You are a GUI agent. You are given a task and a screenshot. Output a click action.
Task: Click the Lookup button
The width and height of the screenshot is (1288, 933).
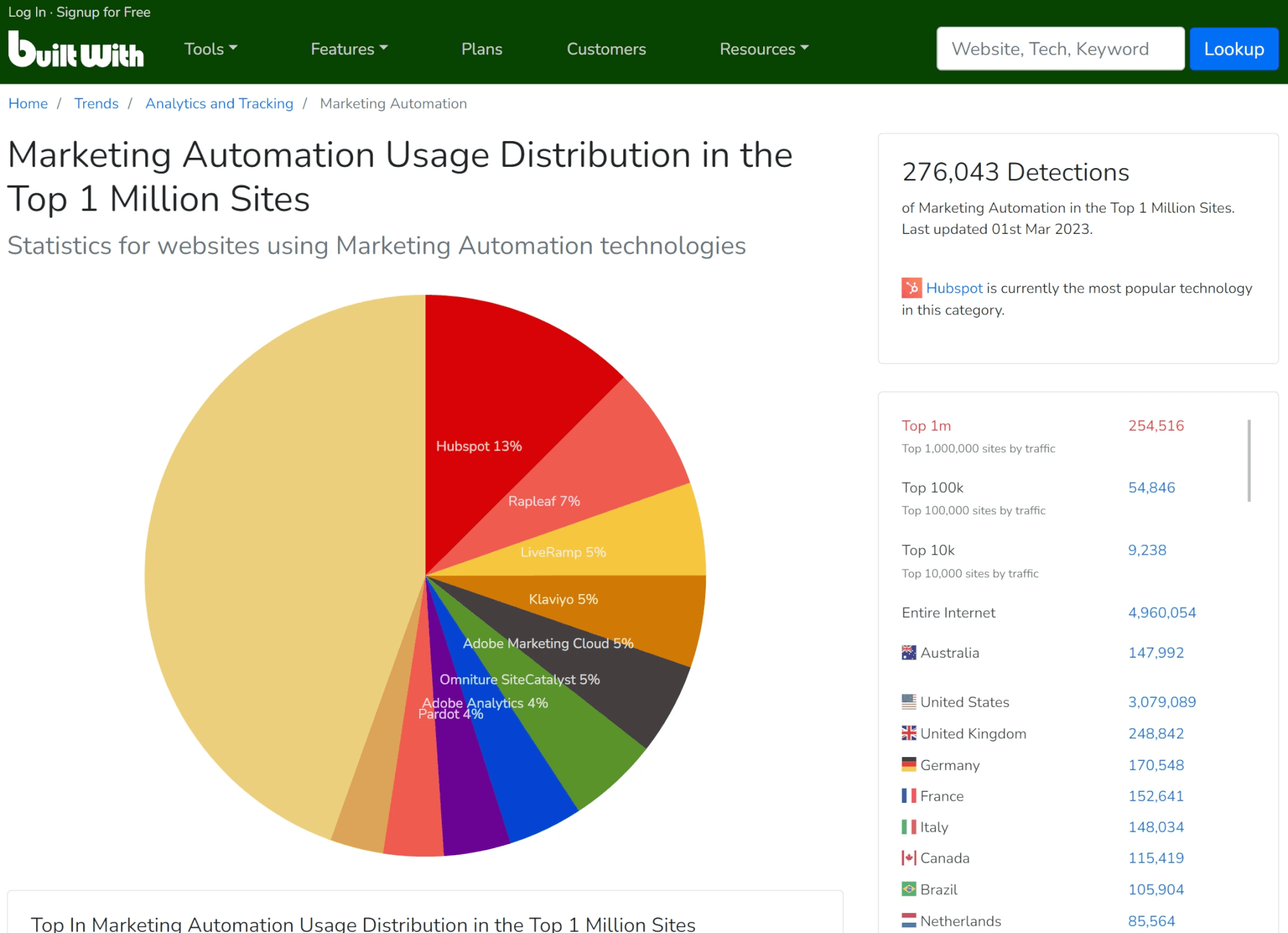coord(1234,49)
